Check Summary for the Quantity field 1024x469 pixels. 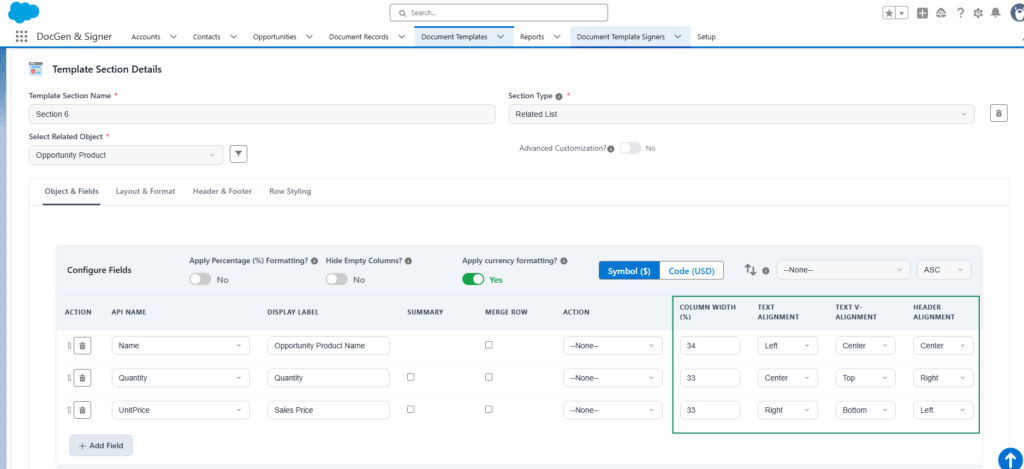[x=411, y=377]
